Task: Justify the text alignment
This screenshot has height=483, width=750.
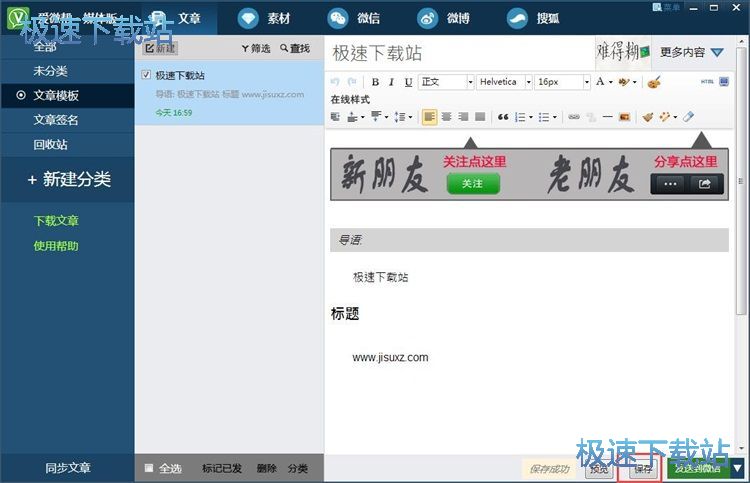Action: coord(480,117)
